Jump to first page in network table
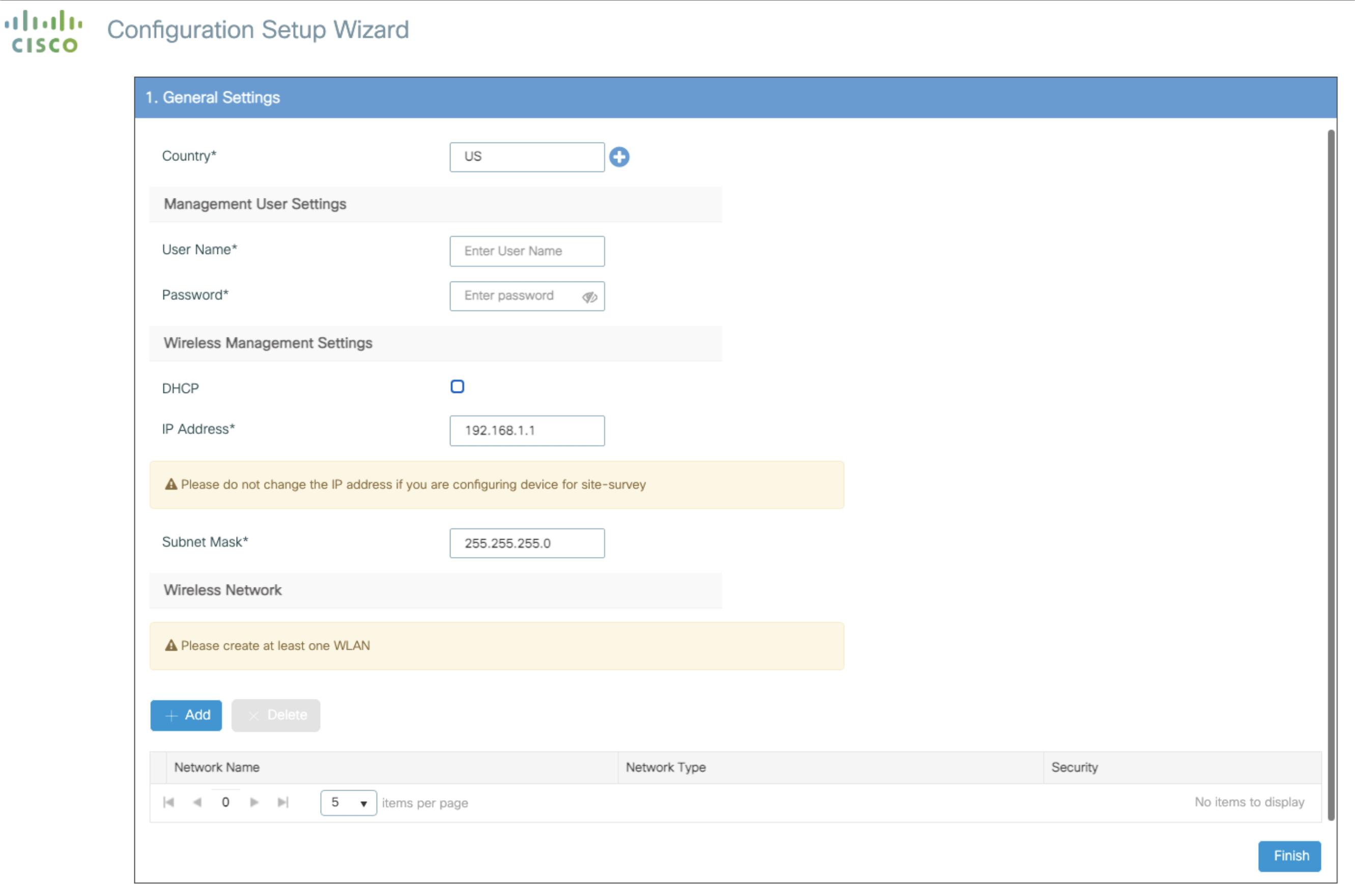 (x=168, y=802)
